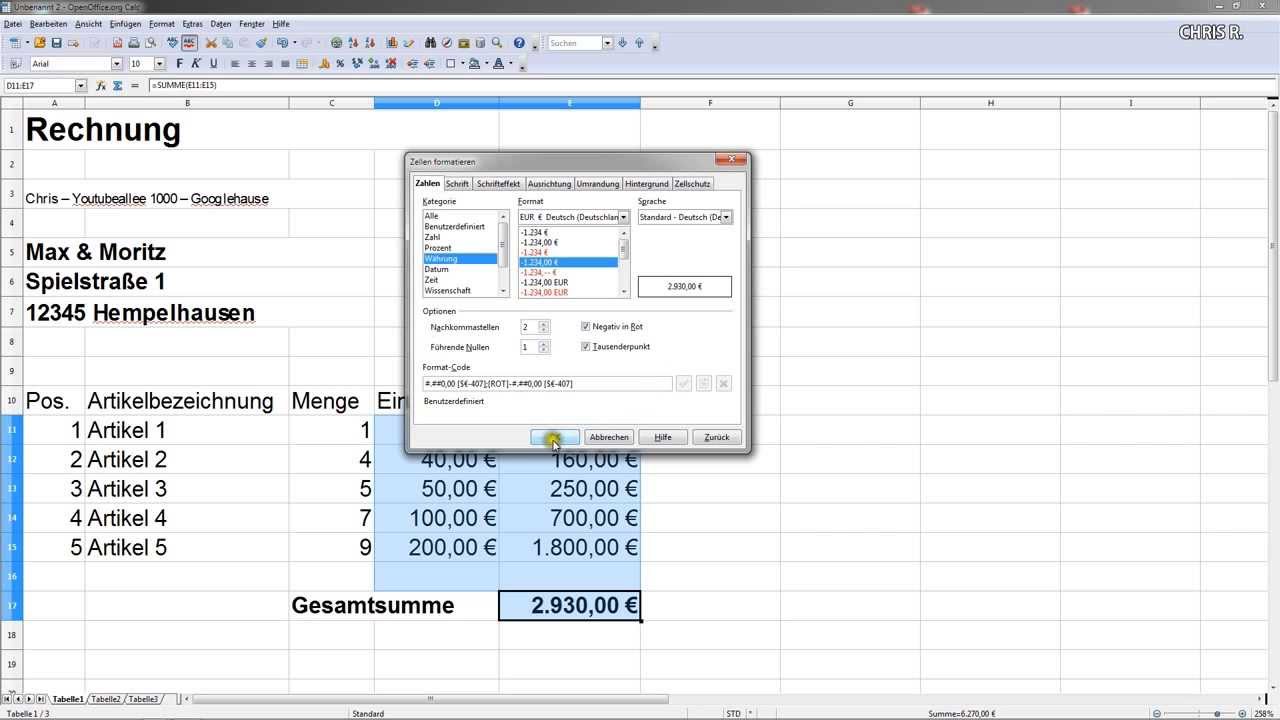Choose -1.234,00 EUR black format entry
This screenshot has height=720, width=1280.
[x=544, y=282]
